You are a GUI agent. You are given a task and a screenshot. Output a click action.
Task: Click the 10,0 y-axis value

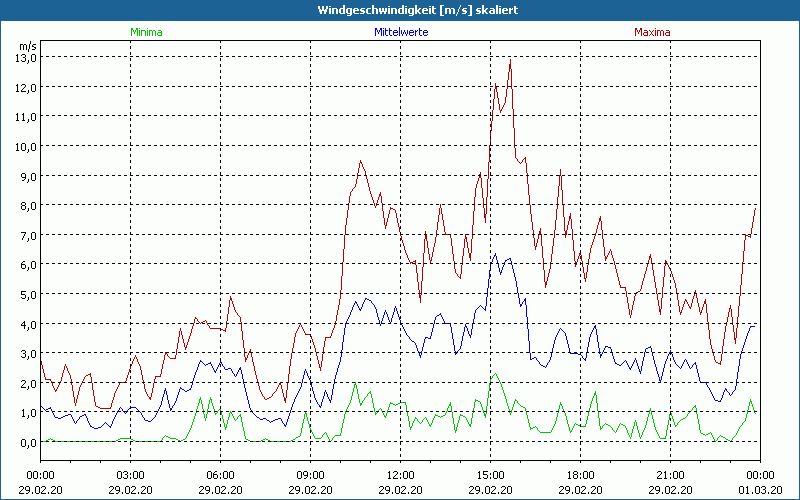pos(26,146)
